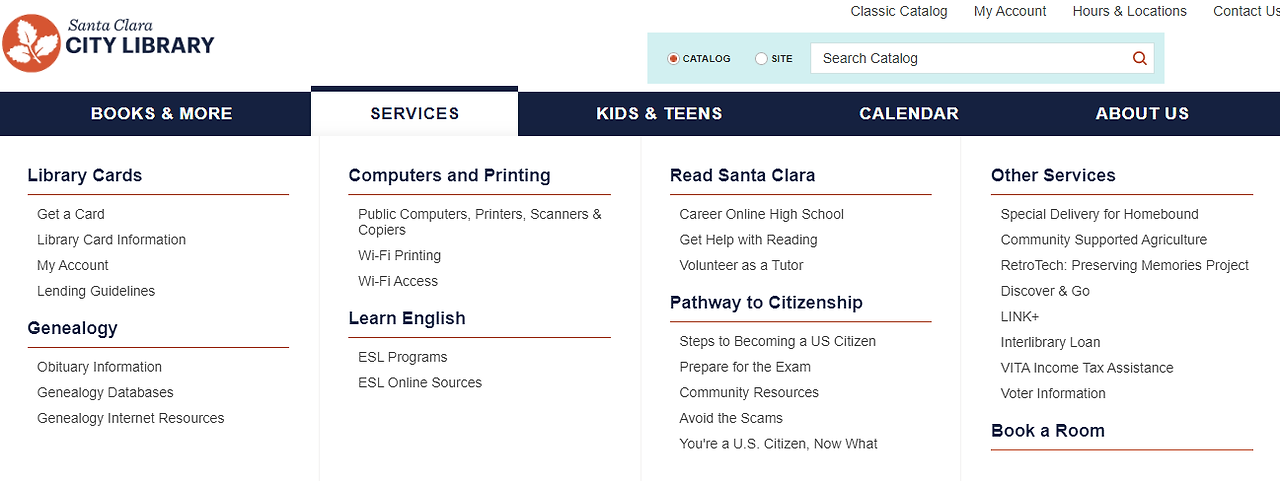The width and height of the screenshot is (1280, 481).
Task: Open ESL Online Sources
Action: click(420, 382)
